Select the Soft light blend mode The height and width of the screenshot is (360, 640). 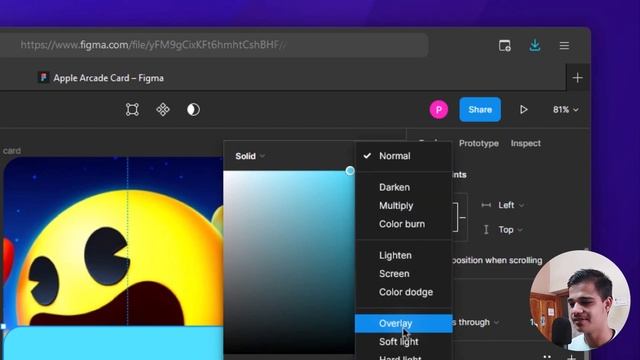pos(404,342)
